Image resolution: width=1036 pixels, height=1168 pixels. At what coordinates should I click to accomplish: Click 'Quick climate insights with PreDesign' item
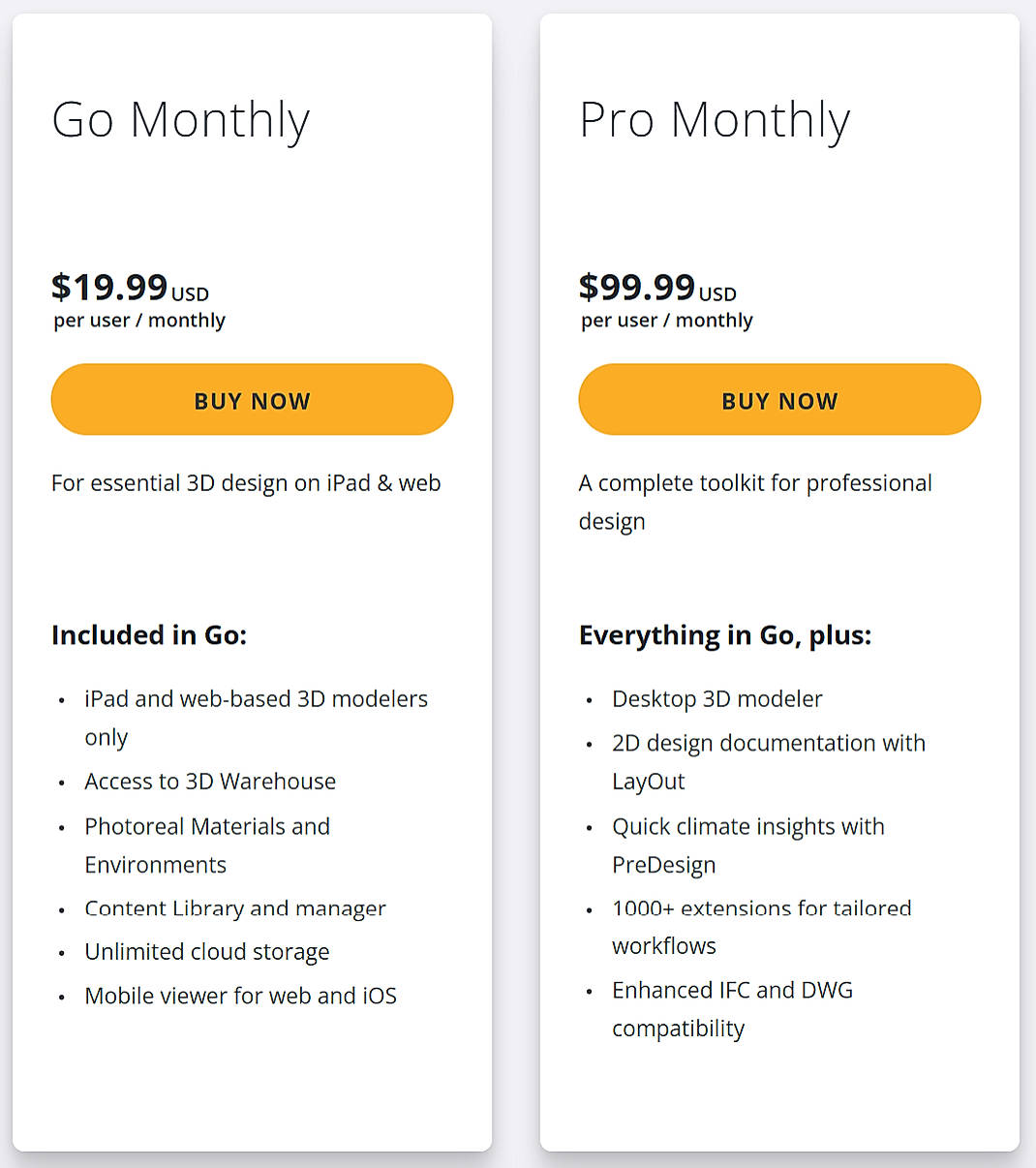click(747, 845)
